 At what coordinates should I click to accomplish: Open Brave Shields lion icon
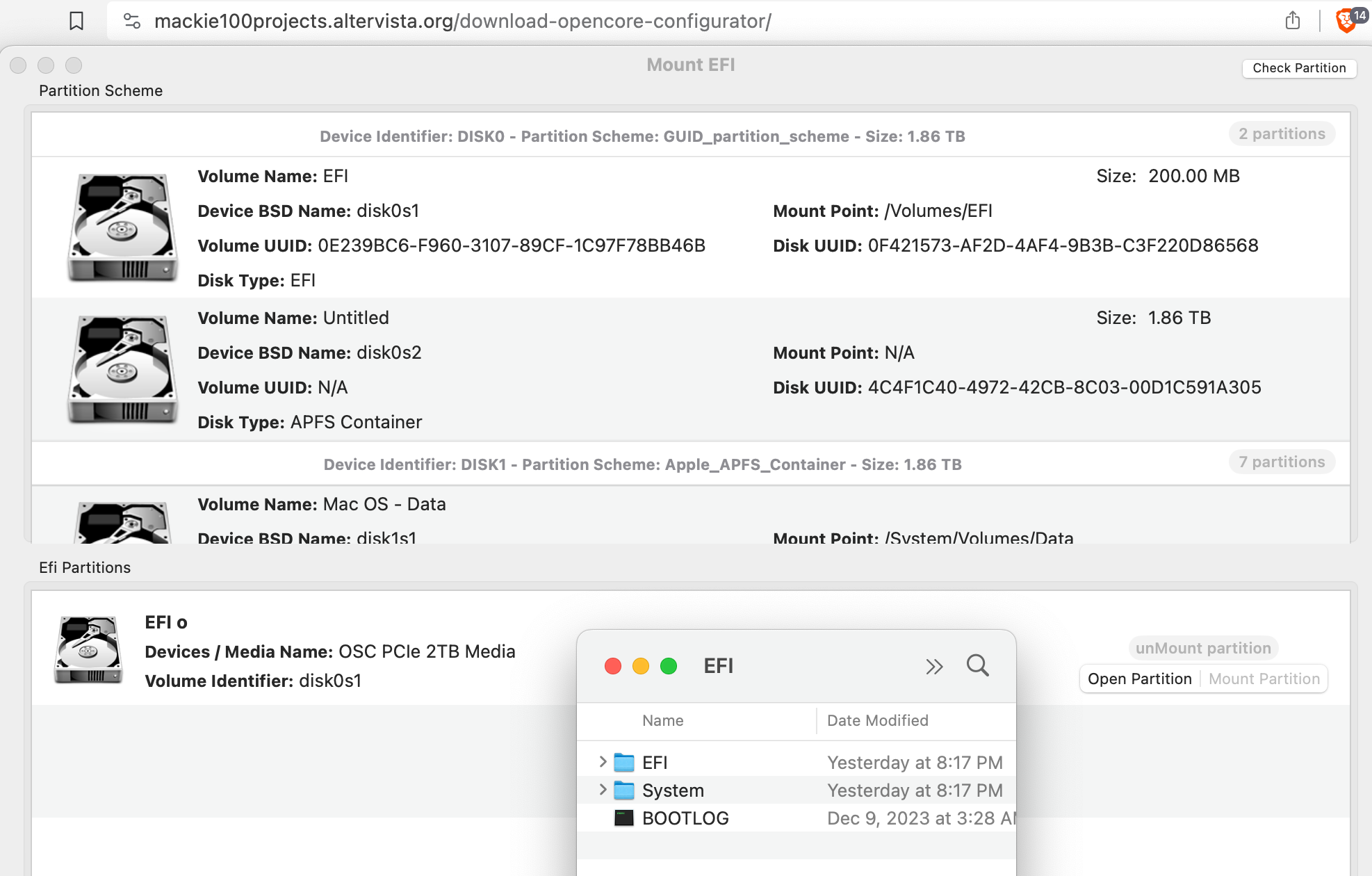[1346, 21]
